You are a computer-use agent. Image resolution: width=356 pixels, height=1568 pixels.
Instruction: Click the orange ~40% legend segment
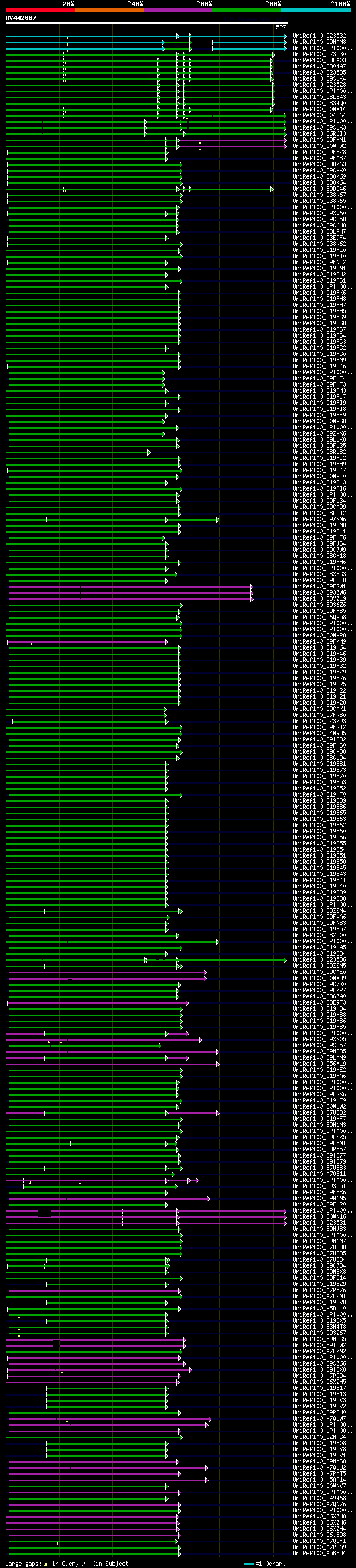(x=109, y=10)
